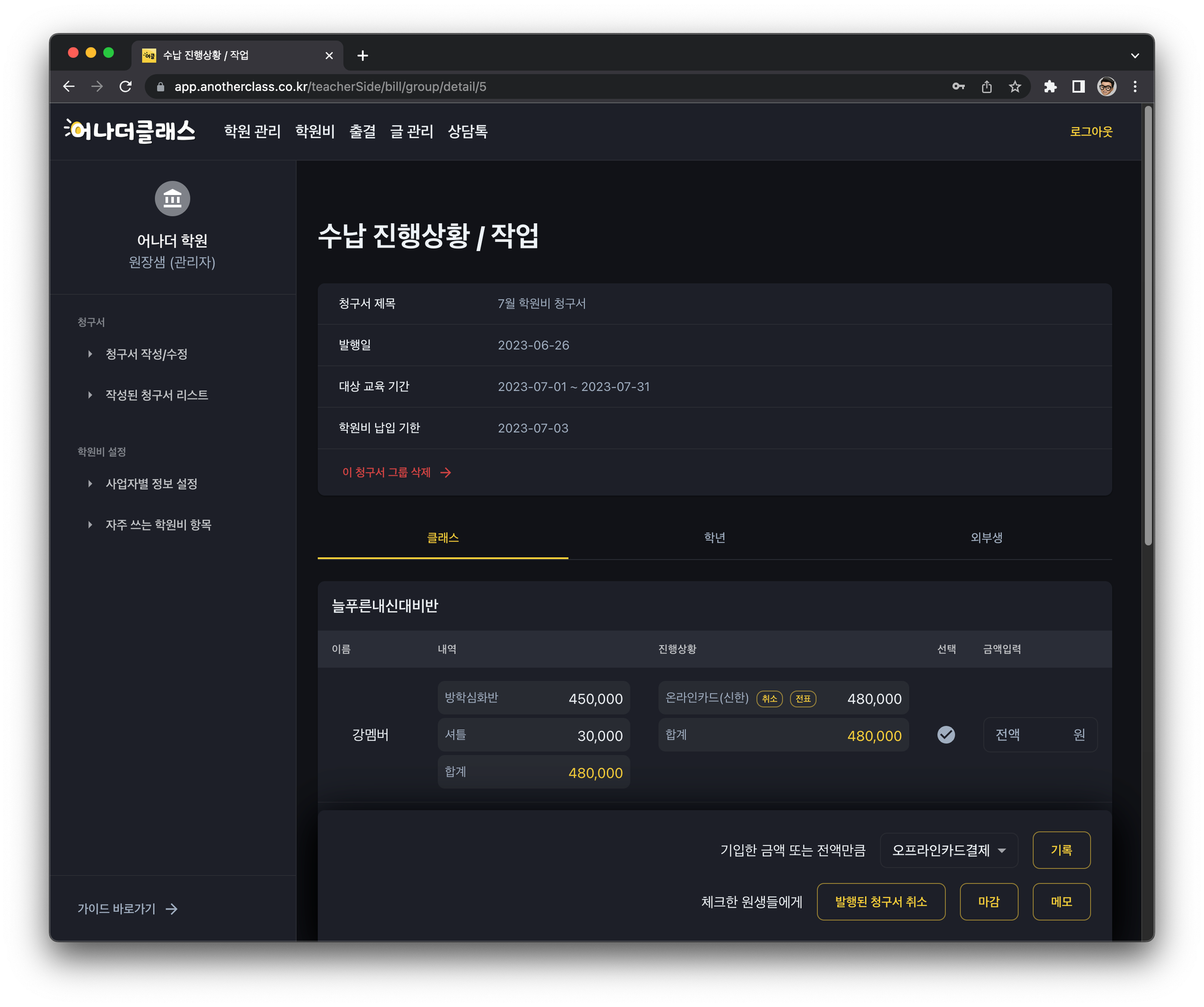Click the browser forward arrow

97,87
